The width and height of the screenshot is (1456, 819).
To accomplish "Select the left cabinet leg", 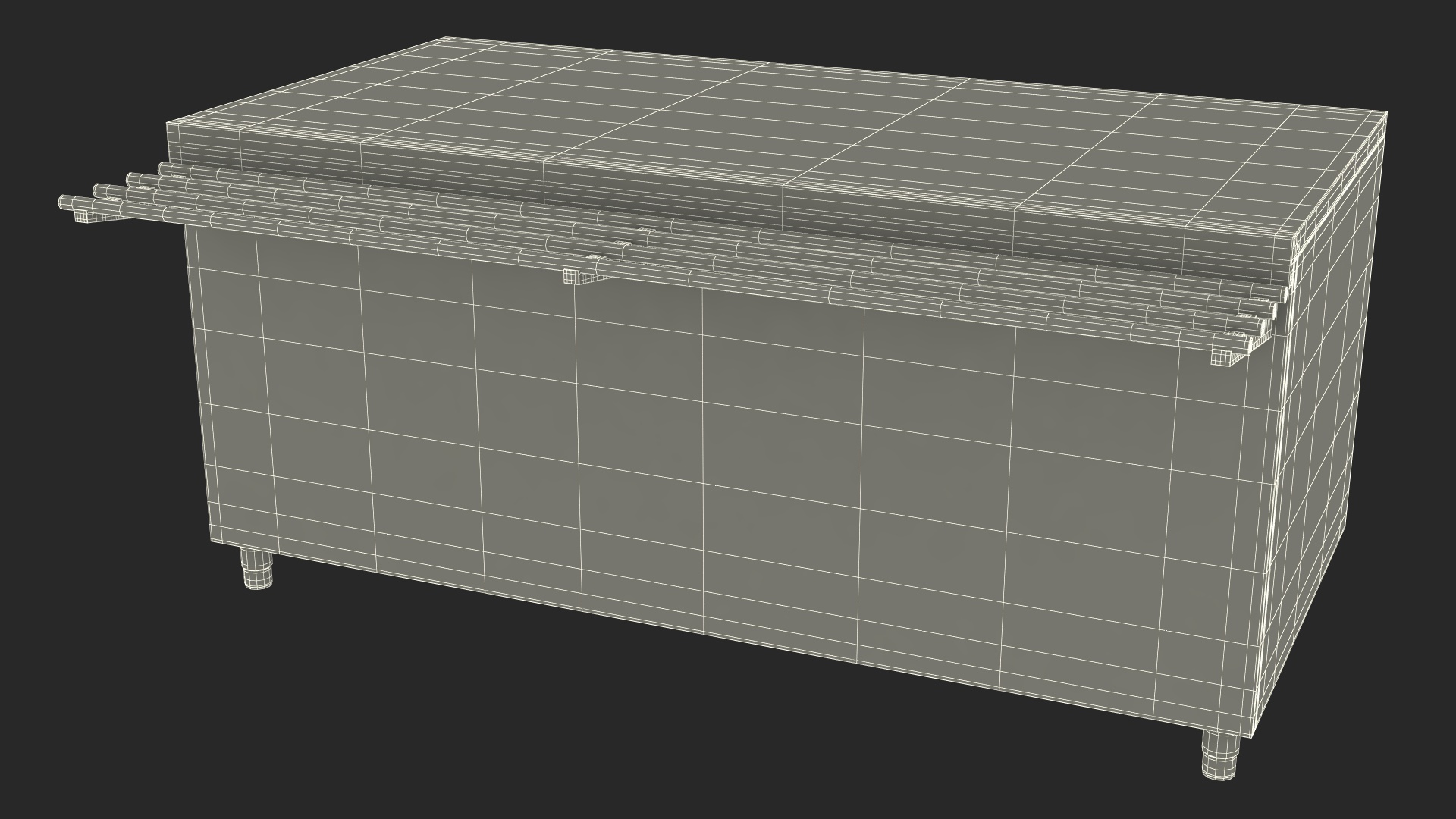I will click(x=256, y=567).
